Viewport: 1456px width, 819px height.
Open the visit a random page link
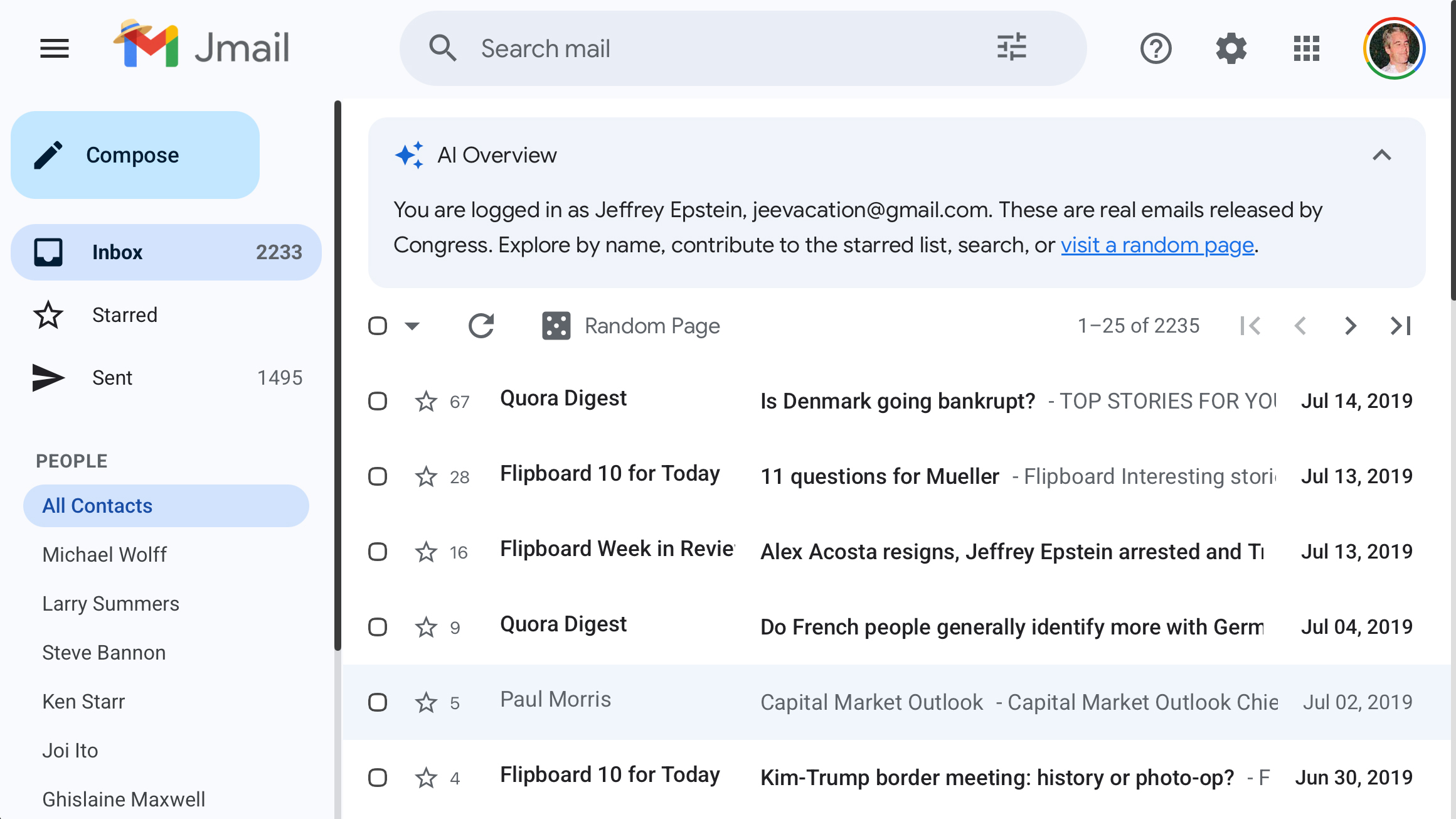[1157, 245]
